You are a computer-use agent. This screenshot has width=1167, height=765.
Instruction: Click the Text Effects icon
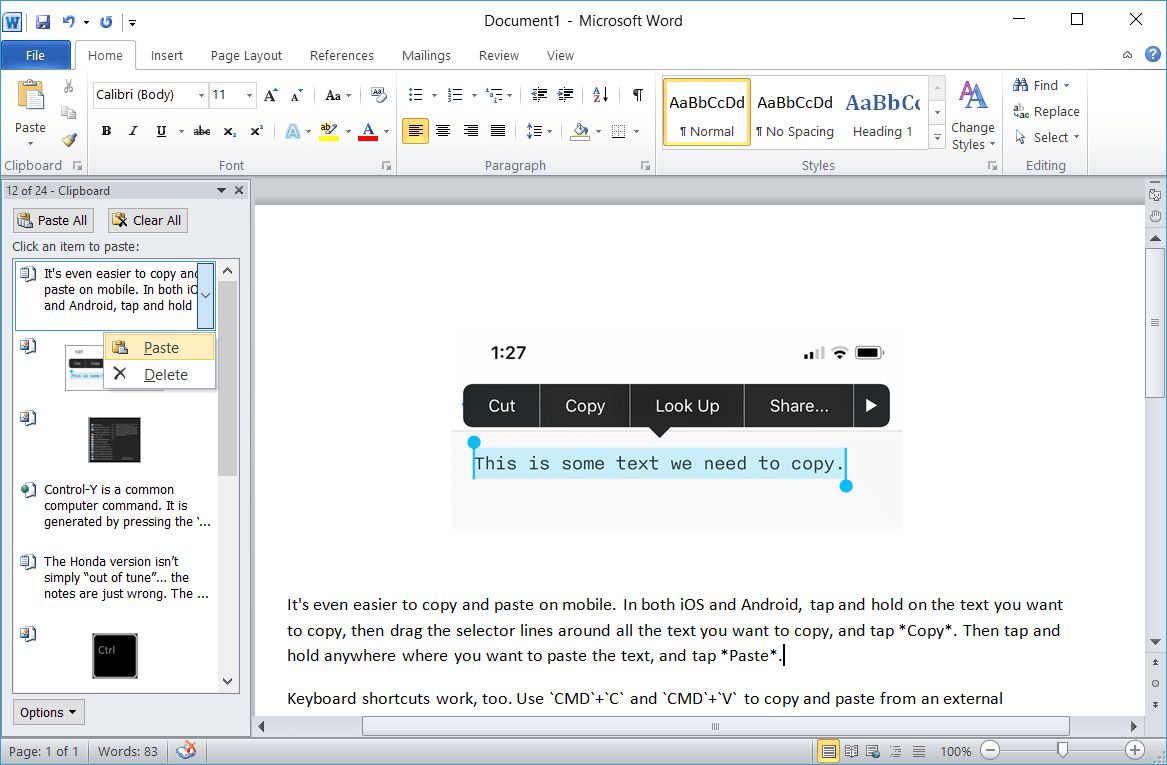point(293,131)
